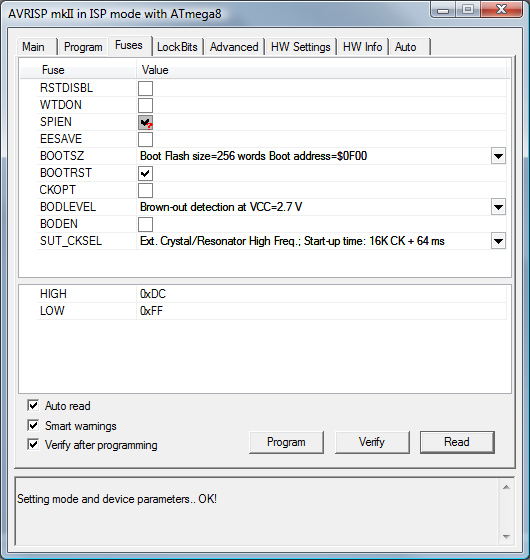The height and width of the screenshot is (560, 530).
Task: Select the SPIEN fuse label
Action: (56, 122)
